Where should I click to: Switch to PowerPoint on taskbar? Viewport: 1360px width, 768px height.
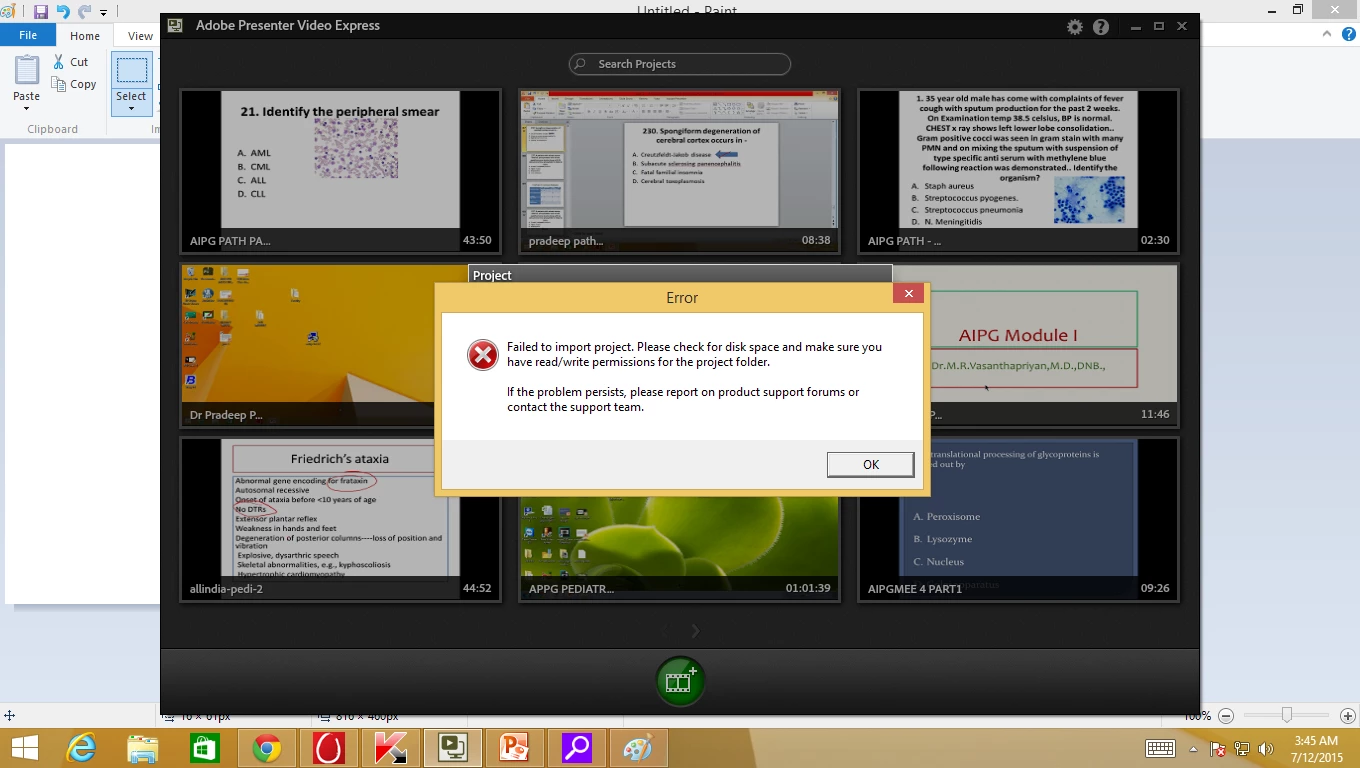[x=514, y=748]
